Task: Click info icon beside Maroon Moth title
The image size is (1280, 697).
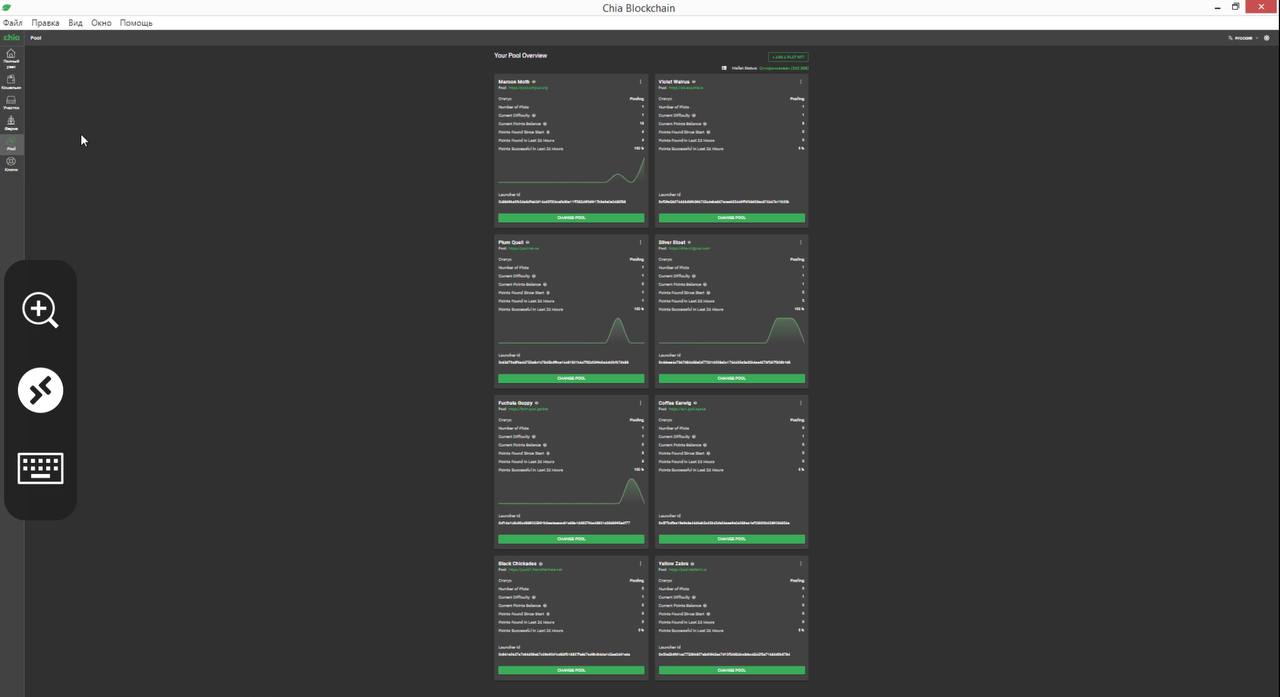Action: pyautogui.click(x=534, y=82)
